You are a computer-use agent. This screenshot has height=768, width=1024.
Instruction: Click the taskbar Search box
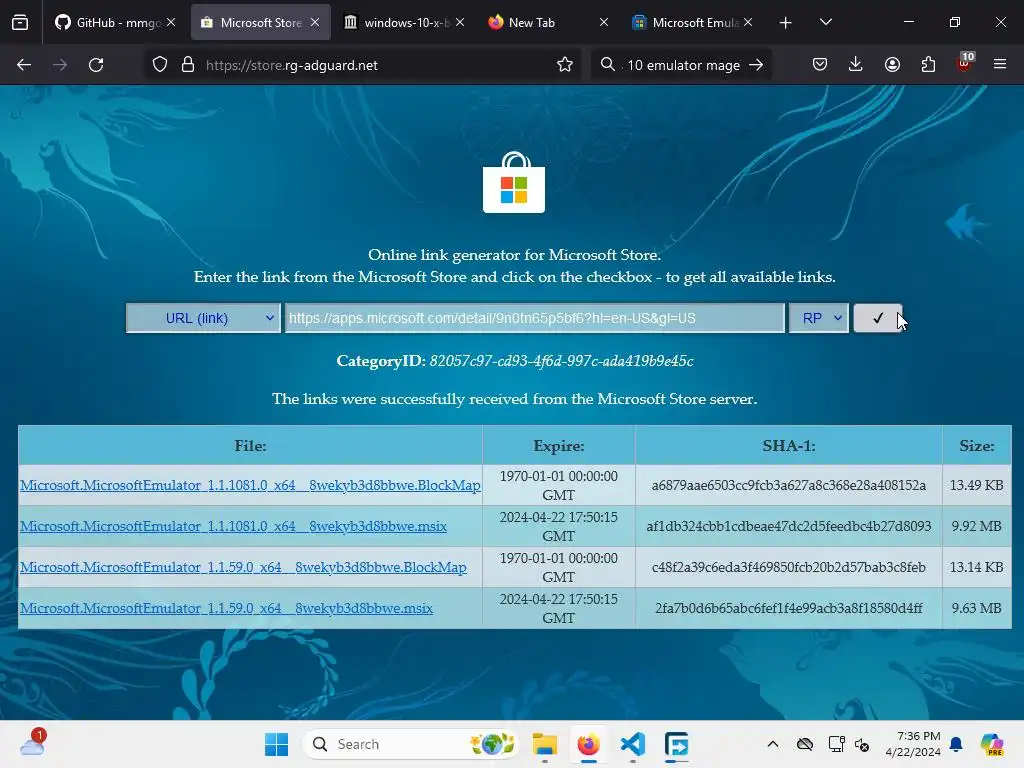click(x=410, y=744)
